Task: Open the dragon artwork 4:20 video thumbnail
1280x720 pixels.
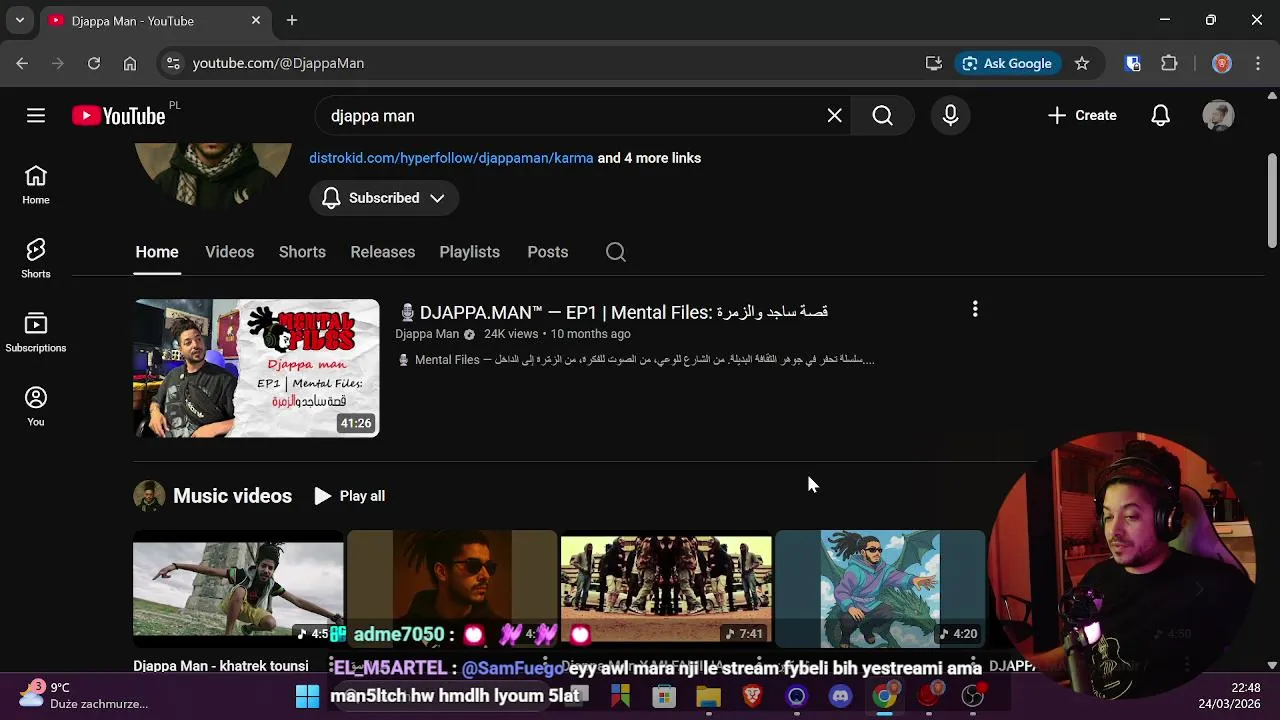Action: click(x=880, y=590)
